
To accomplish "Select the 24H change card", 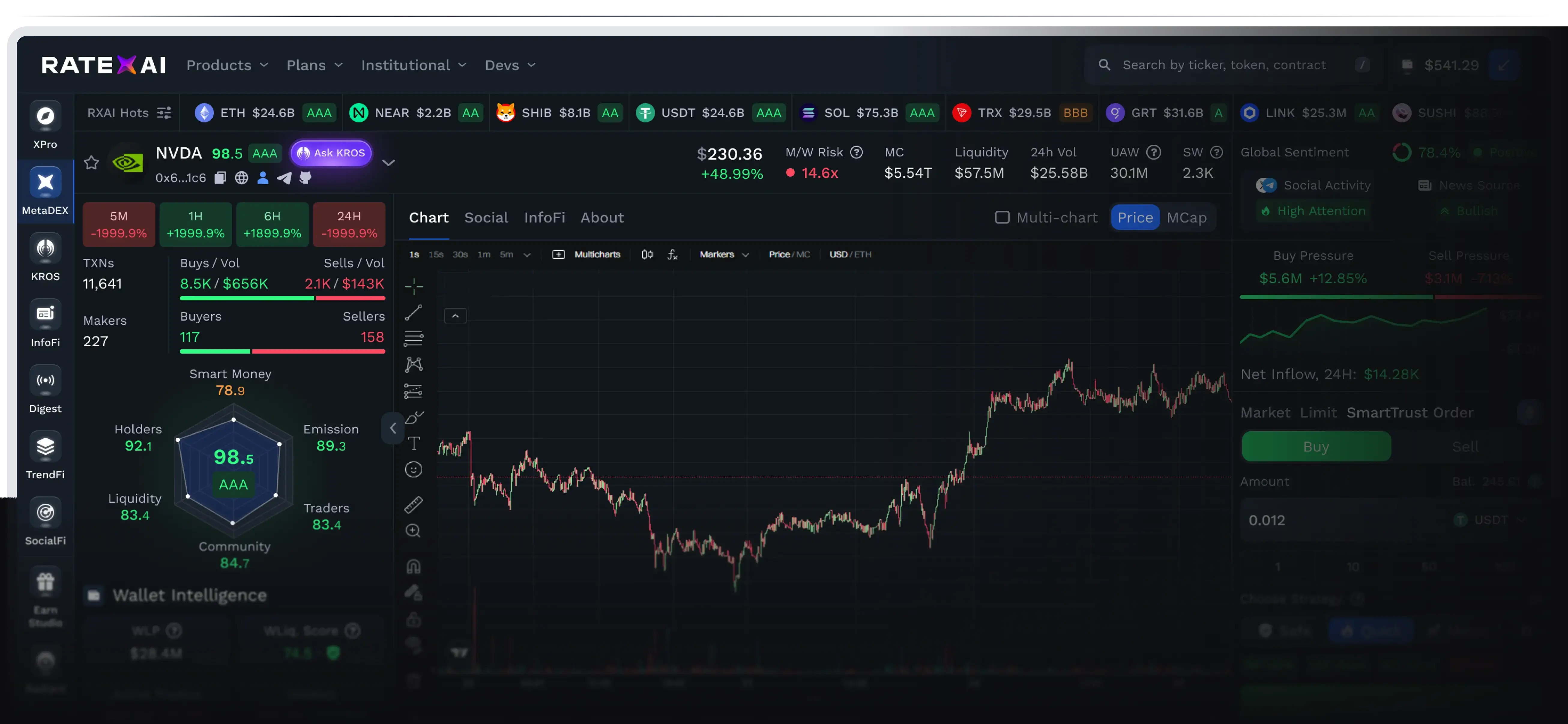I will point(349,224).
